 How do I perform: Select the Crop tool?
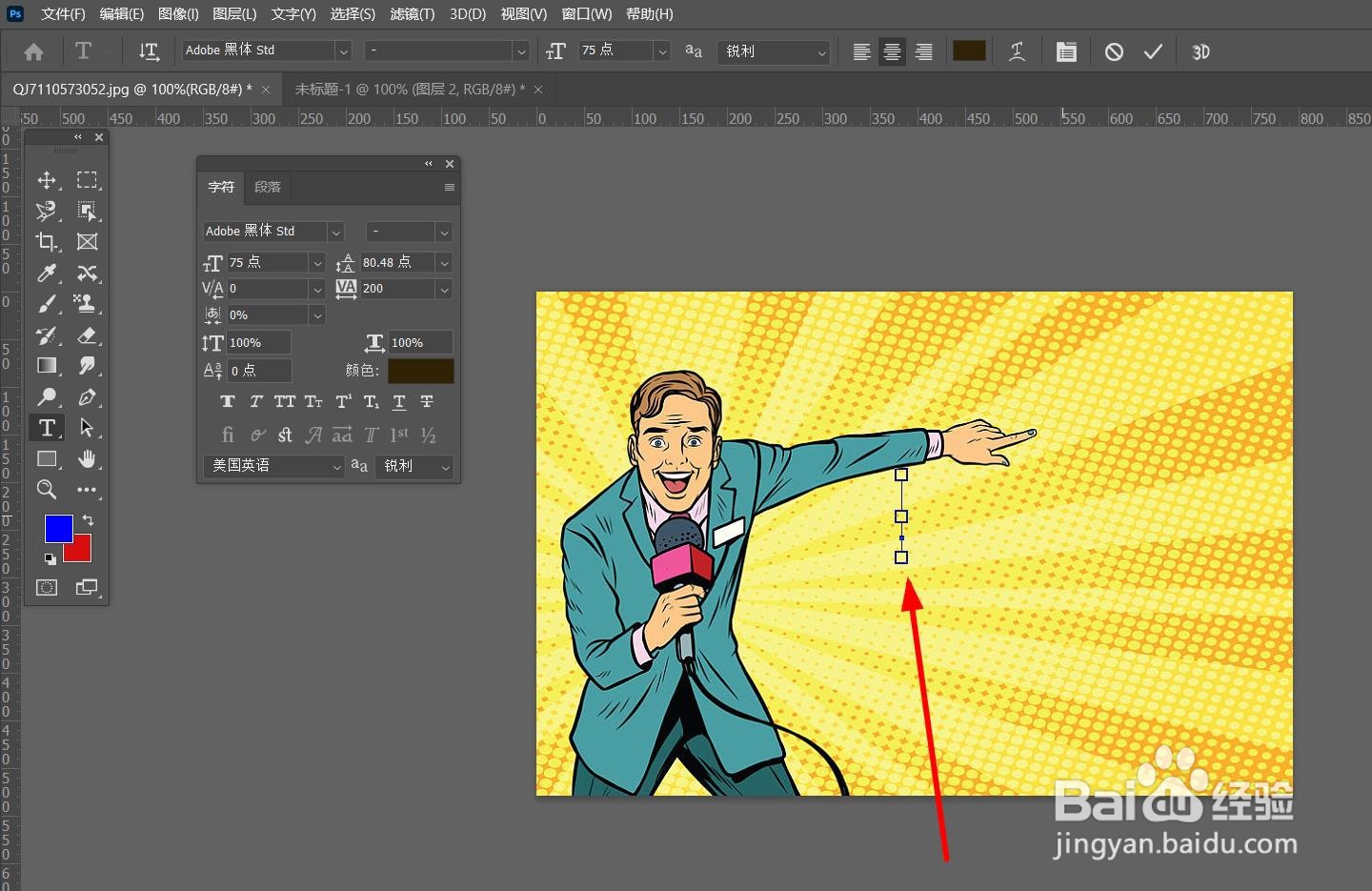click(47, 242)
